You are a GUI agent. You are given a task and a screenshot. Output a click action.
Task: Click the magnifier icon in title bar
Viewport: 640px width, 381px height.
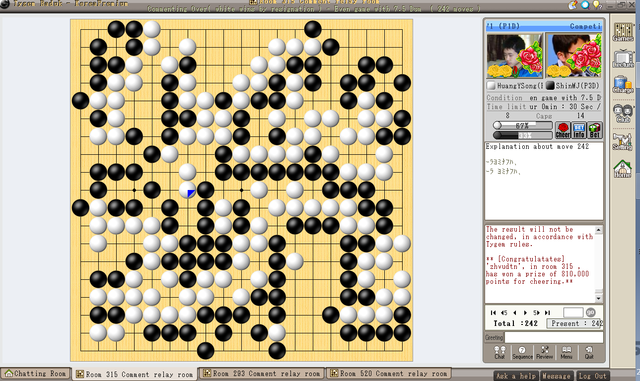tap(585, 5)
